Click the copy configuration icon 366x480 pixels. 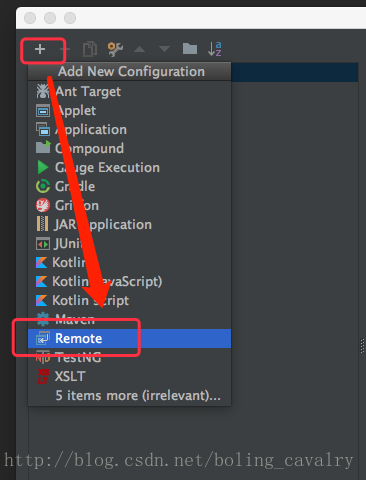click(90, 49)
